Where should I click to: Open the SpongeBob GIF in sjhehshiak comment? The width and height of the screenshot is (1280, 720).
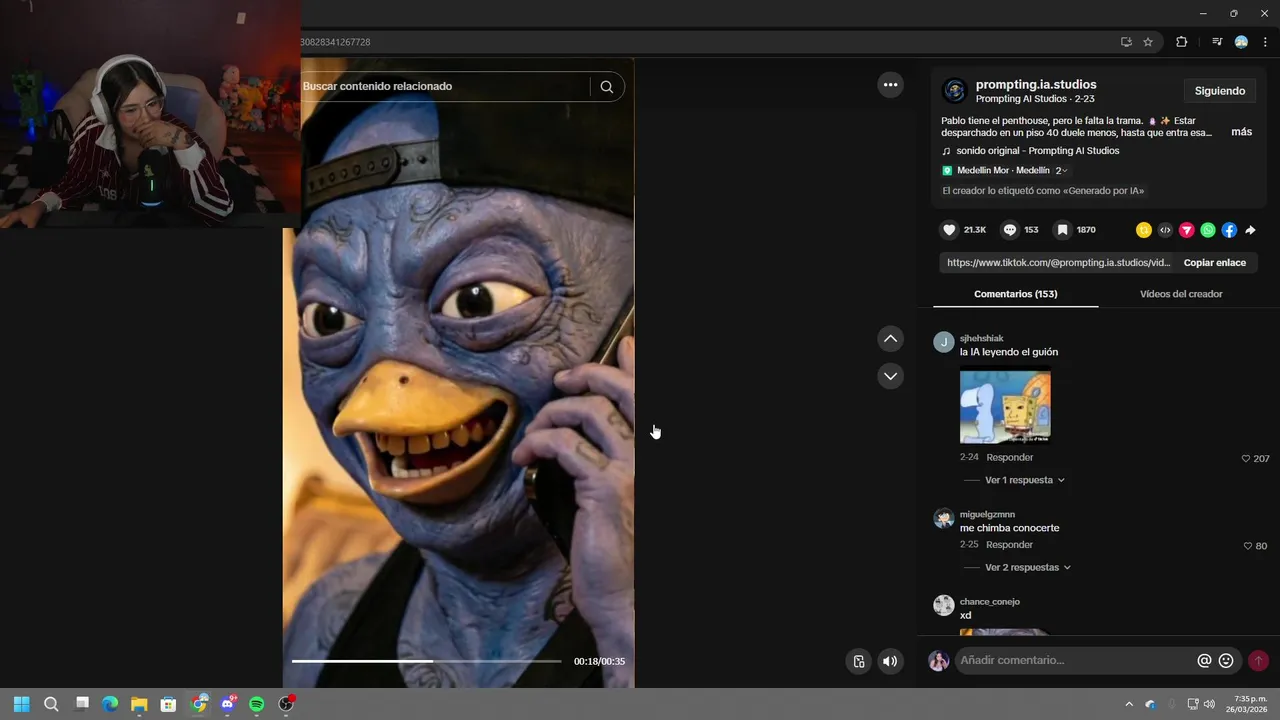pyautogui.click(x=1005, y=407)
